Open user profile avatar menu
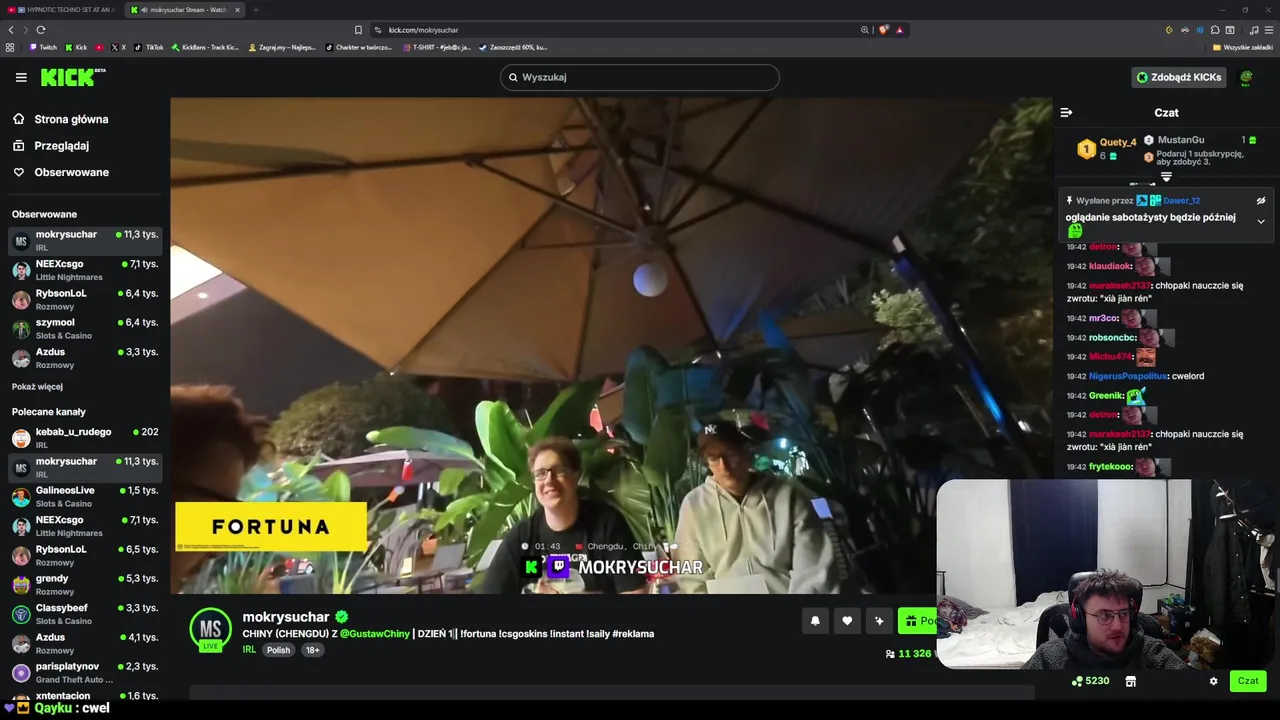 [x=1246, y=77]
